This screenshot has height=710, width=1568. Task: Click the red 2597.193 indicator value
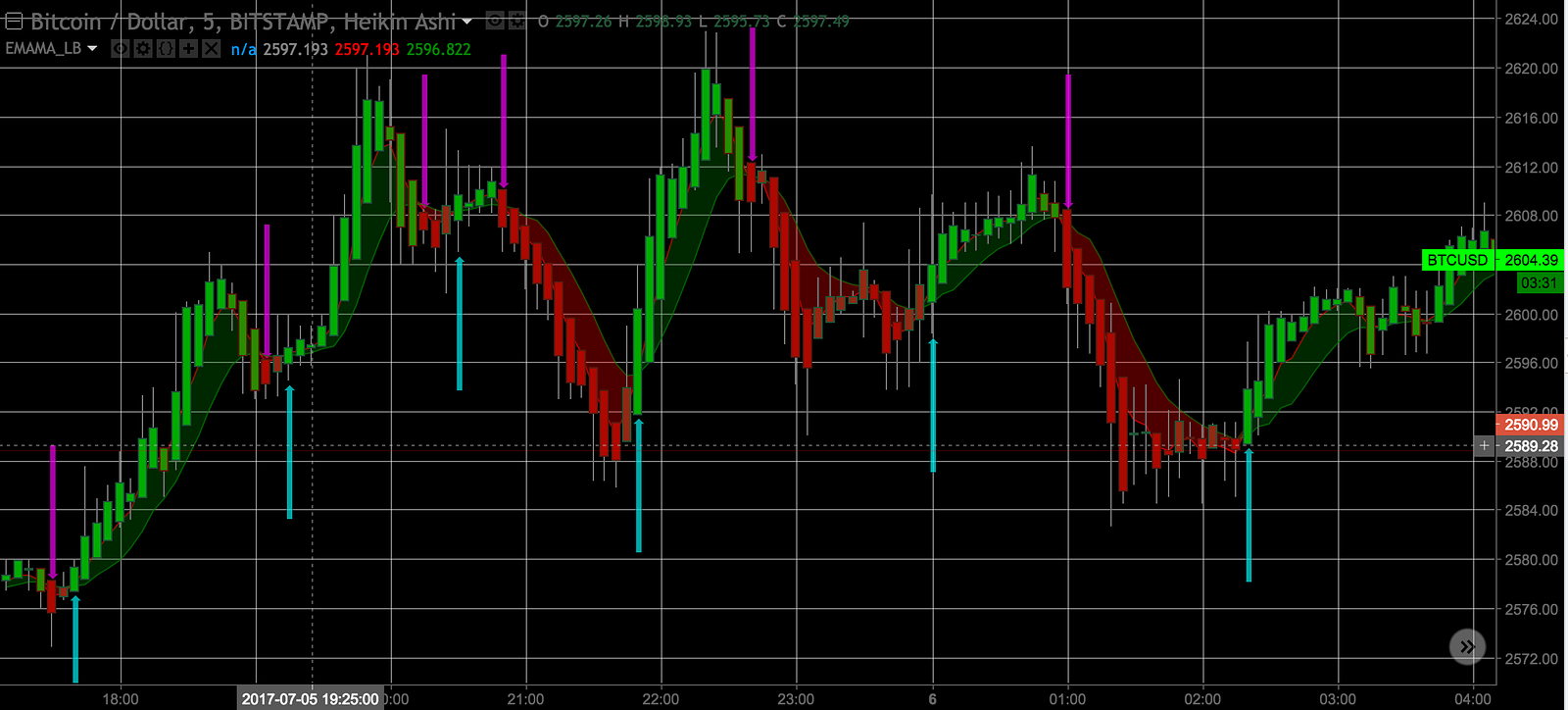tap(367, 49)
